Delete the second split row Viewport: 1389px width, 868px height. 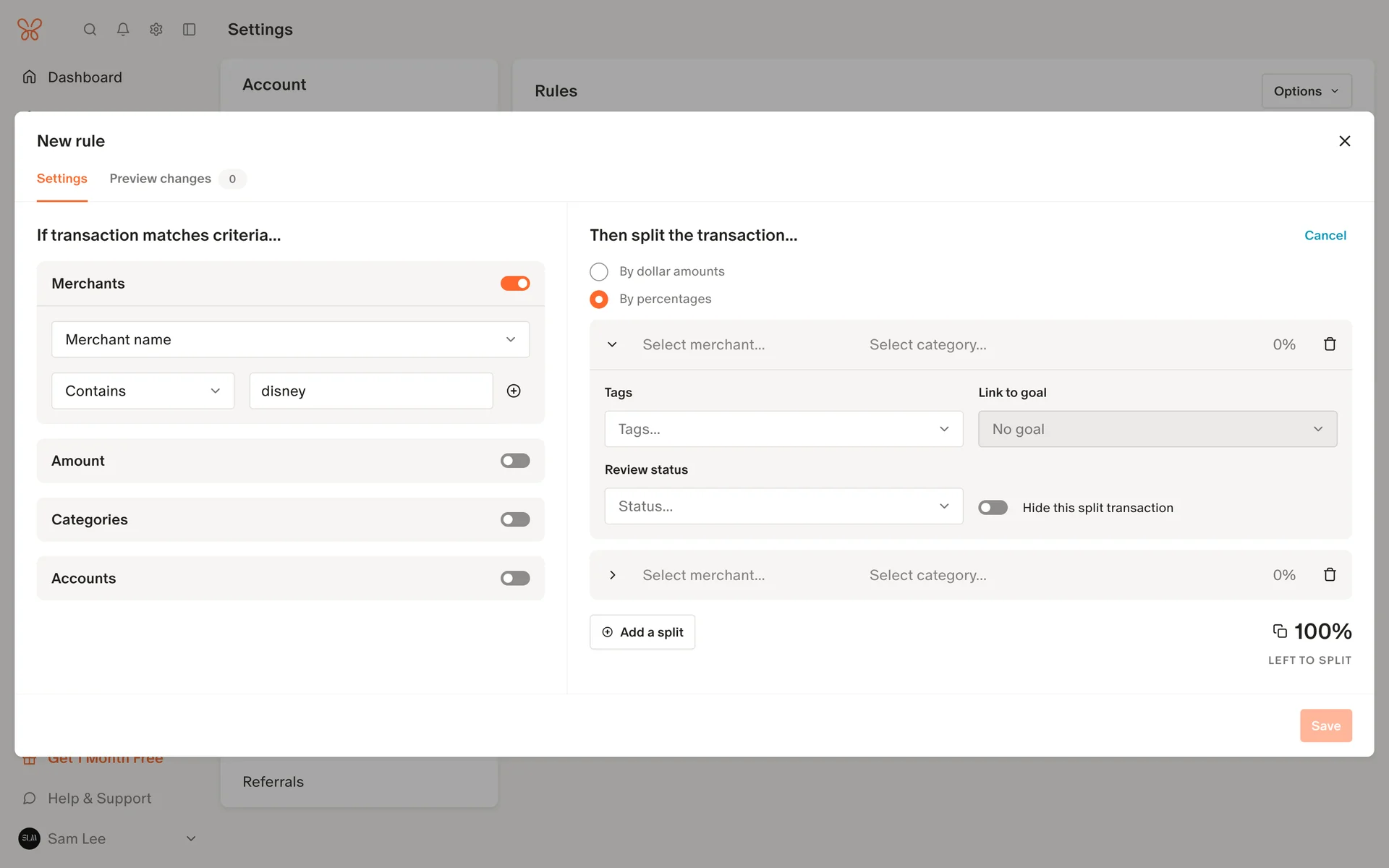click(x=1330, y=575)
